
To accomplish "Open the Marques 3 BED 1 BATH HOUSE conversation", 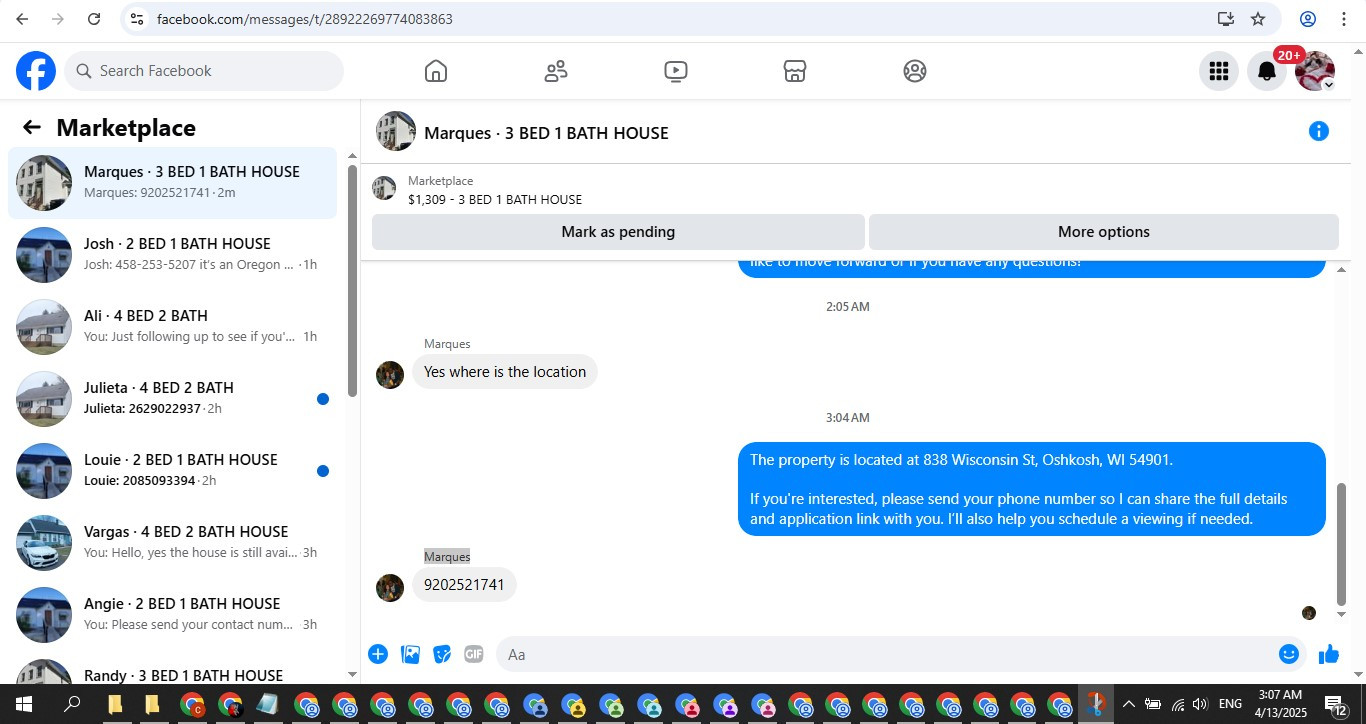I will (x=172, y=182).
